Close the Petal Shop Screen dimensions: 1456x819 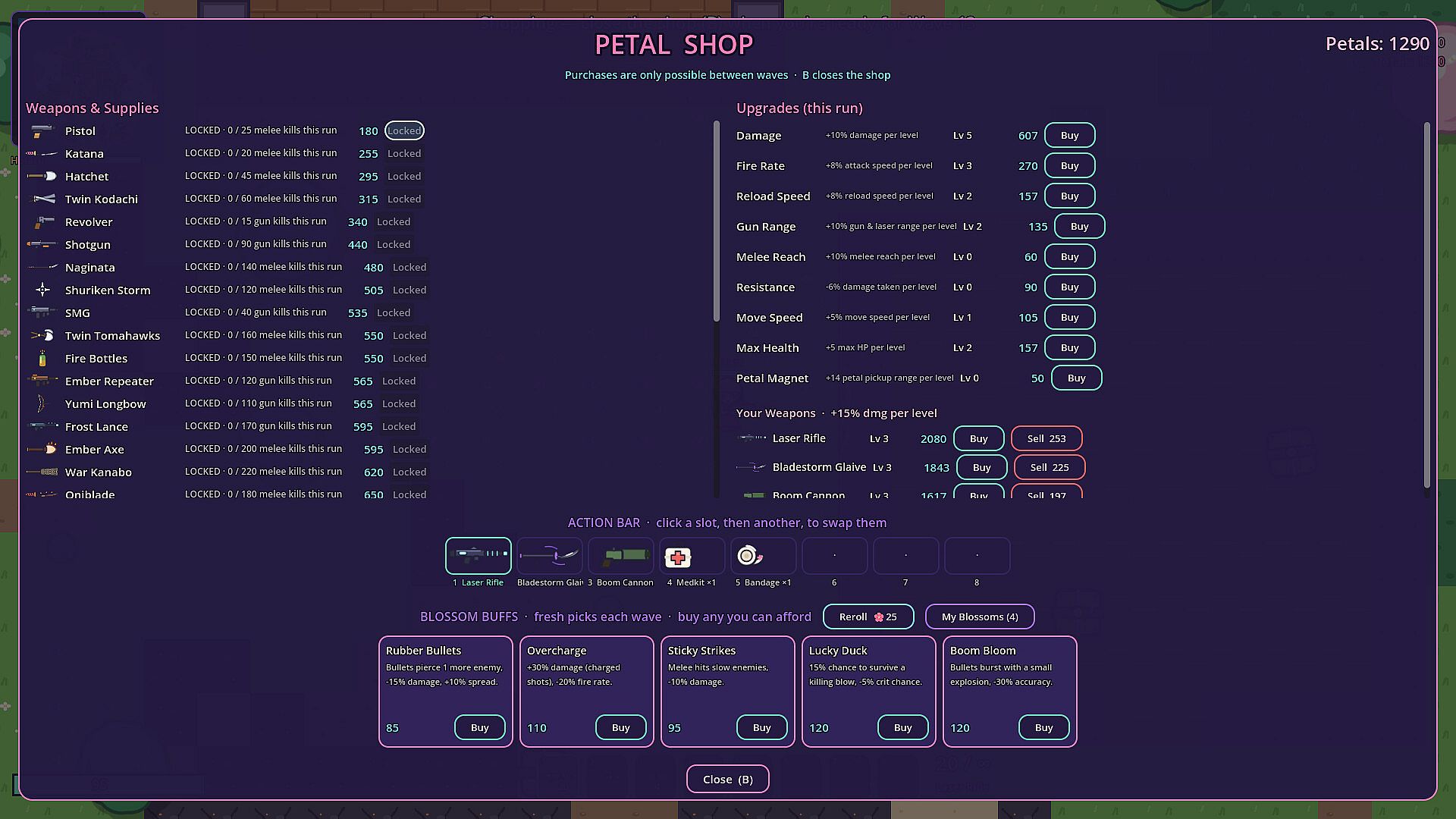tap(728, 779)
